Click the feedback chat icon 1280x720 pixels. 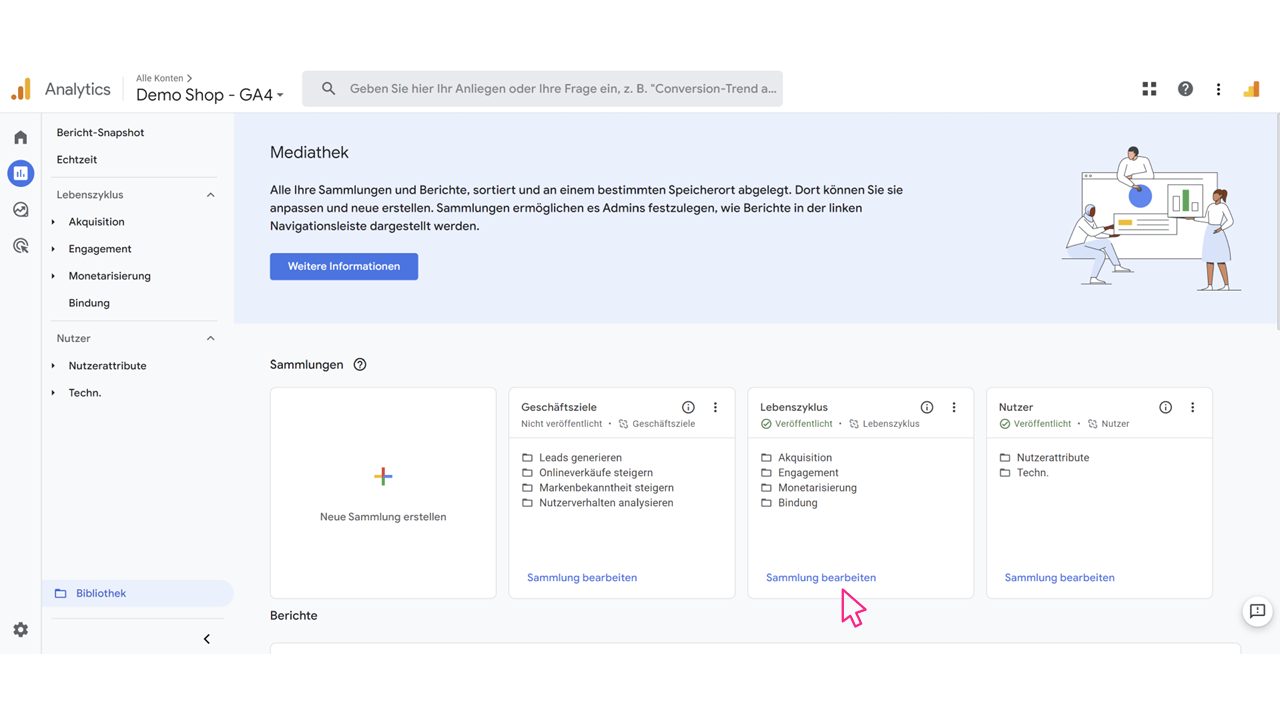click(x=1257, y=611)
